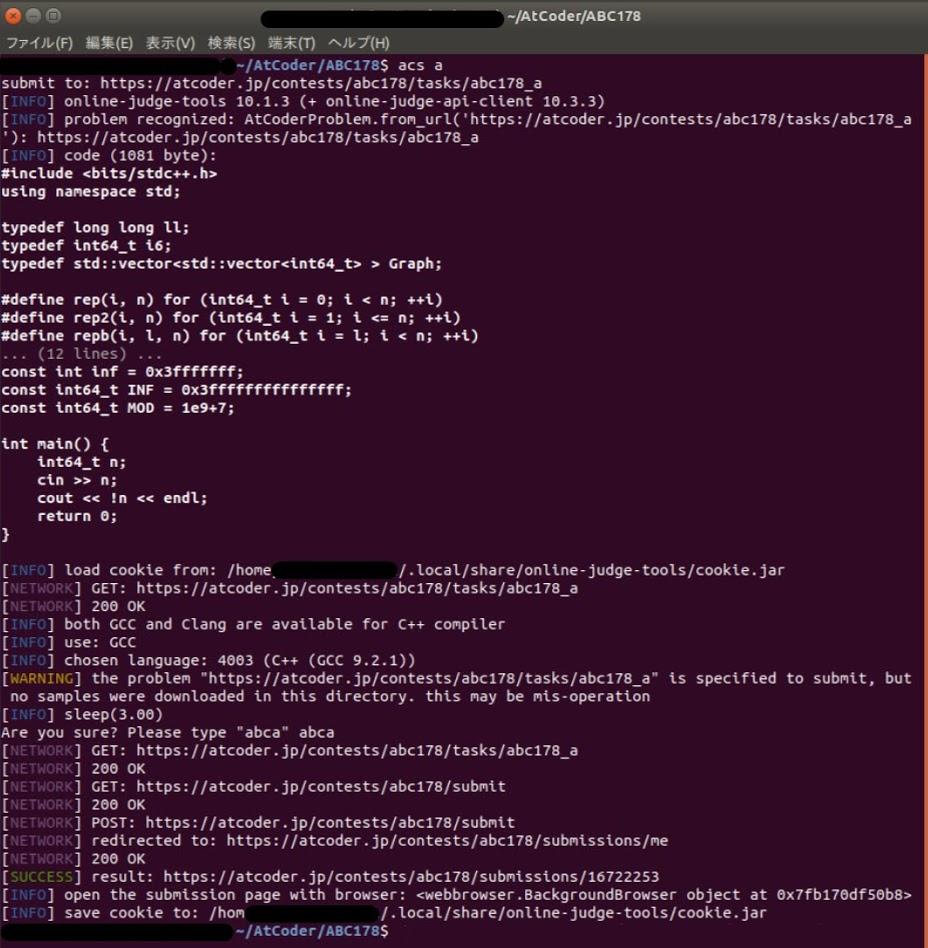Open the redirected submissions/me URL
This screenshot has width=928, height=948.
point(447,840)
